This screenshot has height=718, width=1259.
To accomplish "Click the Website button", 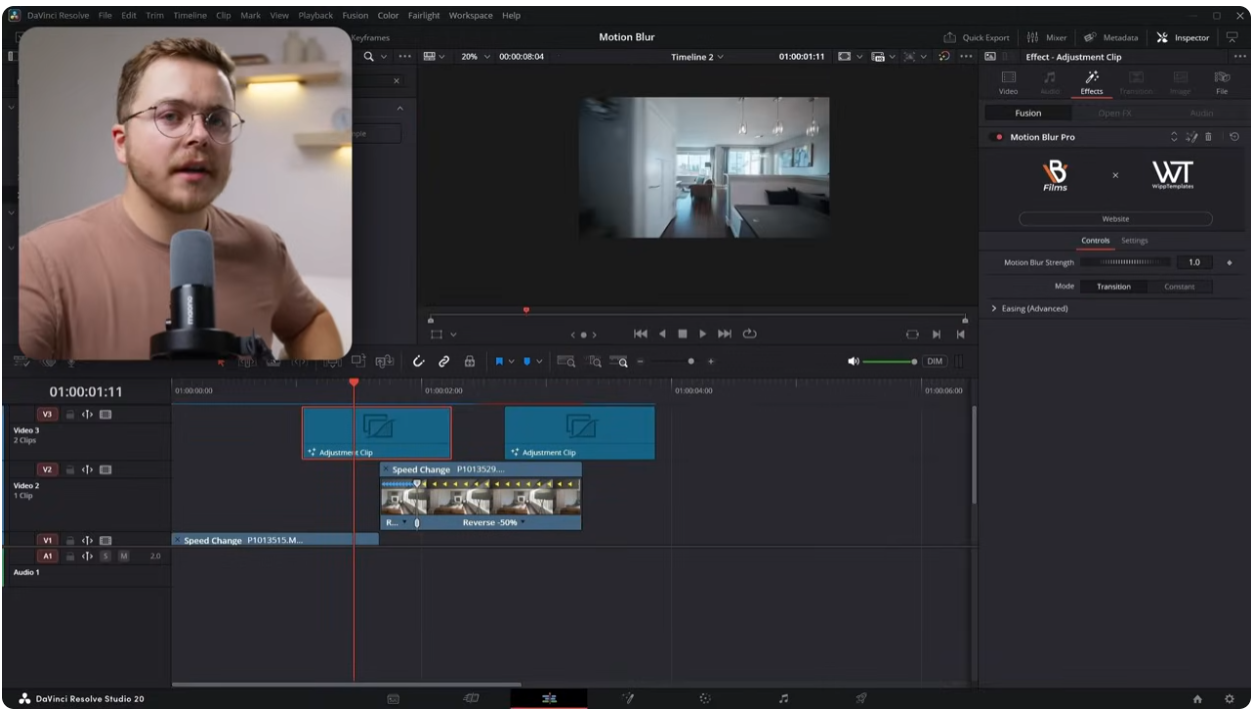I will click(1115, 219).
